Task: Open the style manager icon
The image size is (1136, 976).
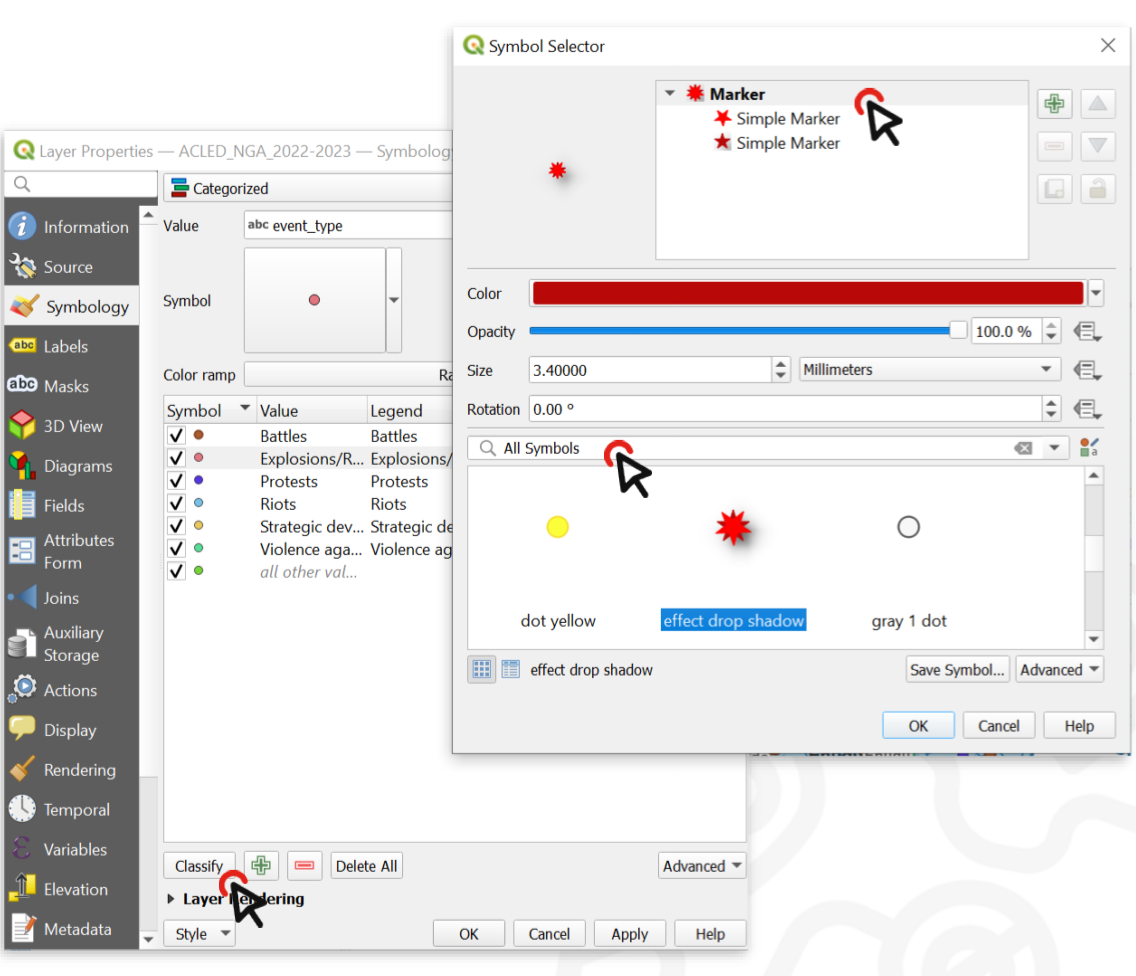Action: pos(1089,448)
